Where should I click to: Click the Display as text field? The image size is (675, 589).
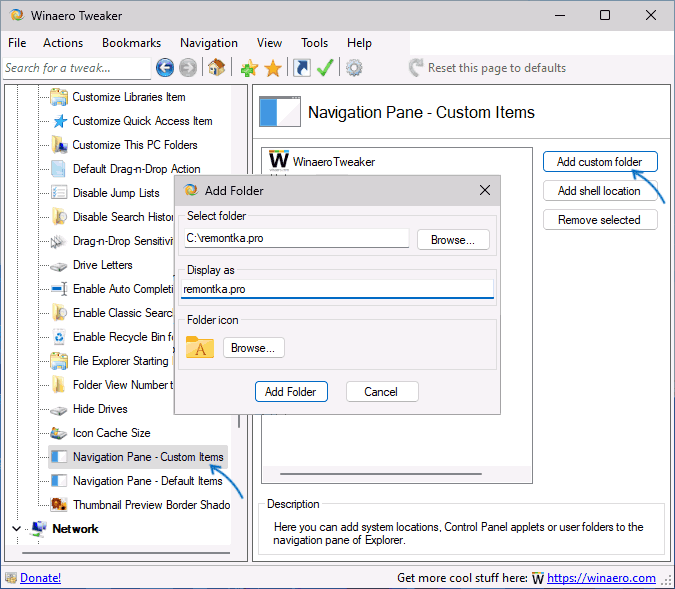337,289
